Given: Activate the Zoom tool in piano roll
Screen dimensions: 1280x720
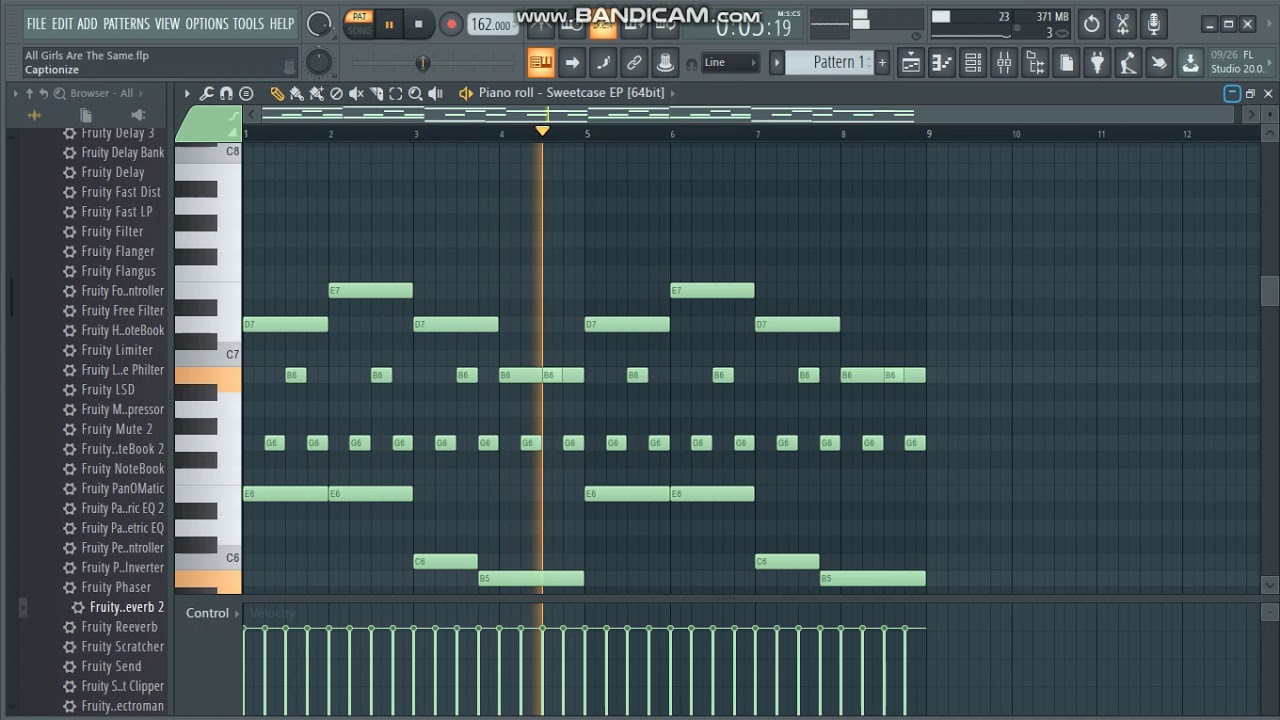Looking at the screenshot, I should tap(415, 93).
